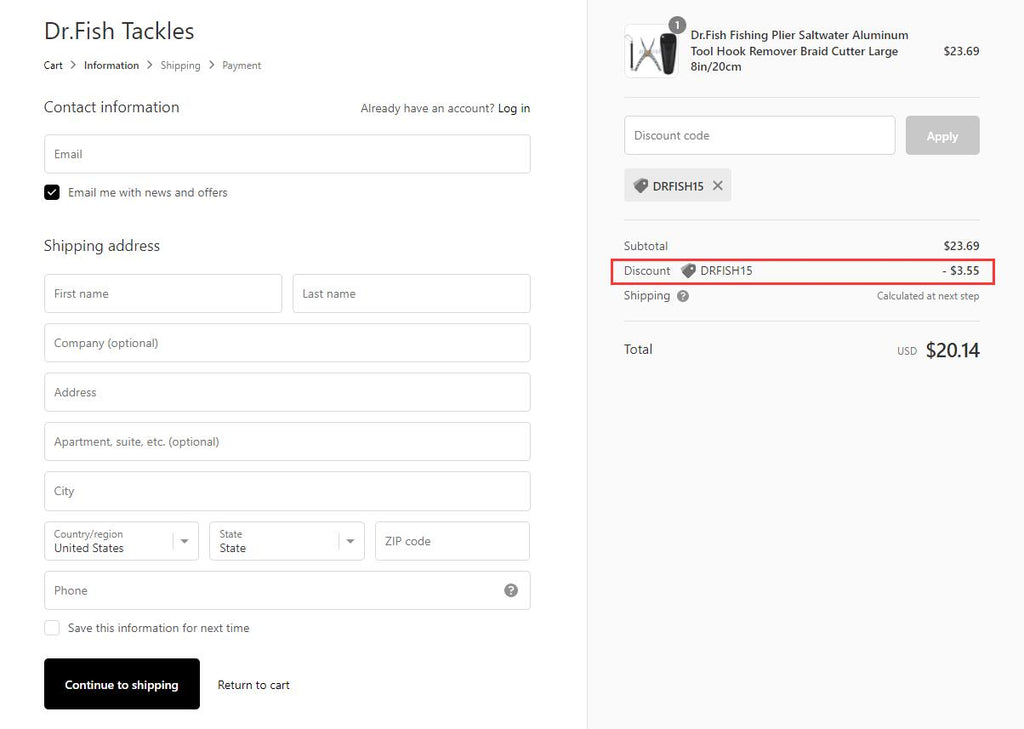1024x729 pixels.
Task: Click the applied DRFISH15 tag icon
Action: pos(641,186)
